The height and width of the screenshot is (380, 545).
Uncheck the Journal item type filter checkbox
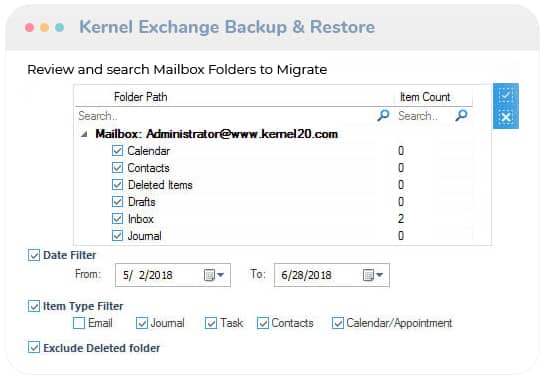tap(142, 323)
